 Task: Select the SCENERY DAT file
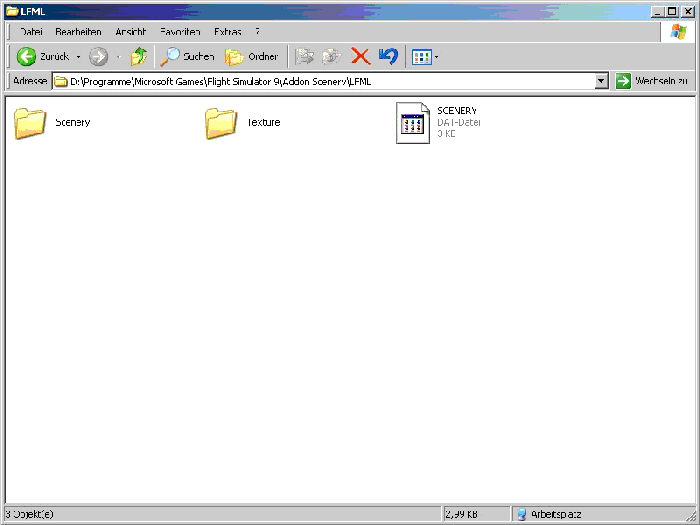[x=413, y=123]
